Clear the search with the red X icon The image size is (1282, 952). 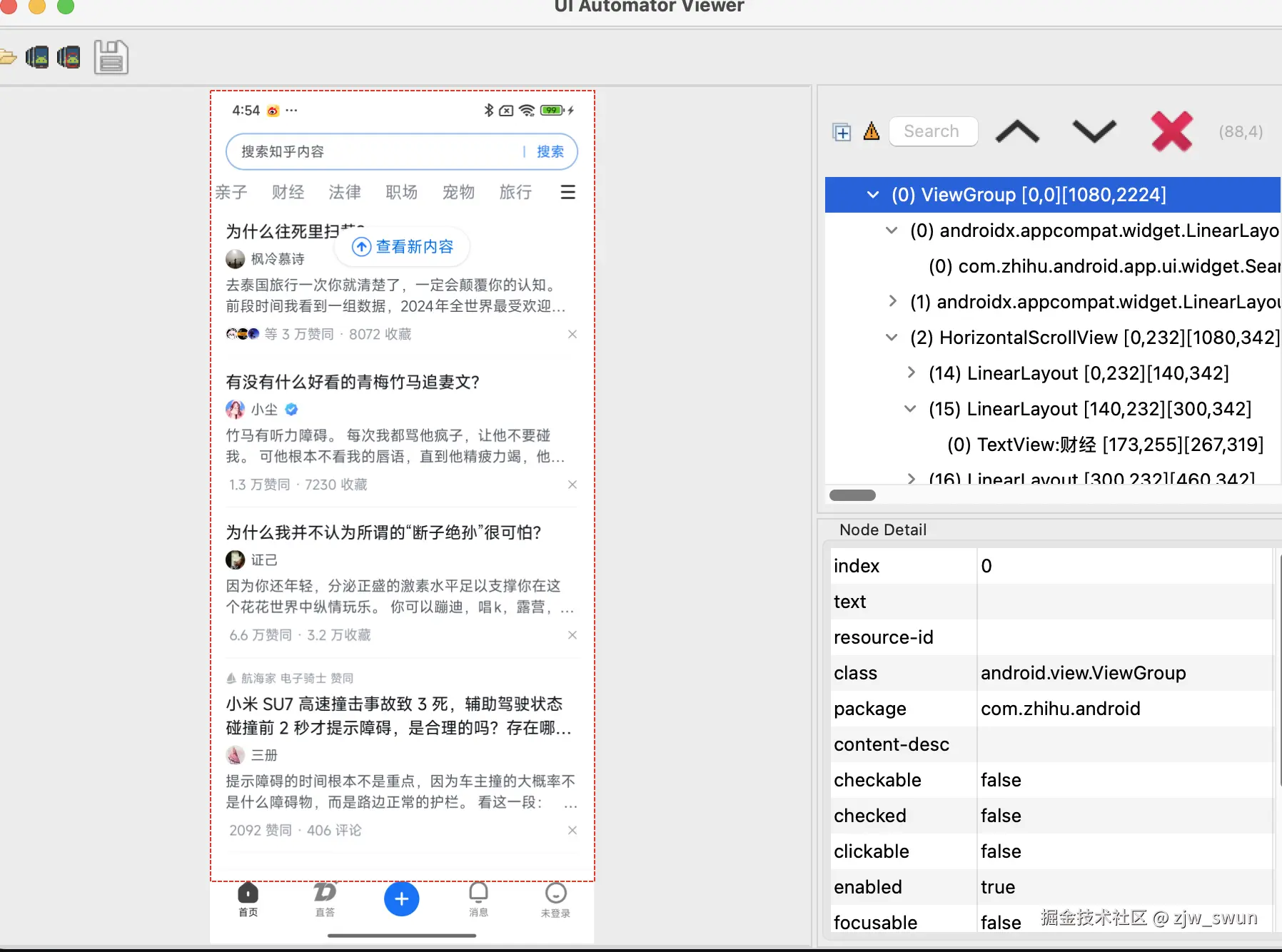[x=1171, y=131]
